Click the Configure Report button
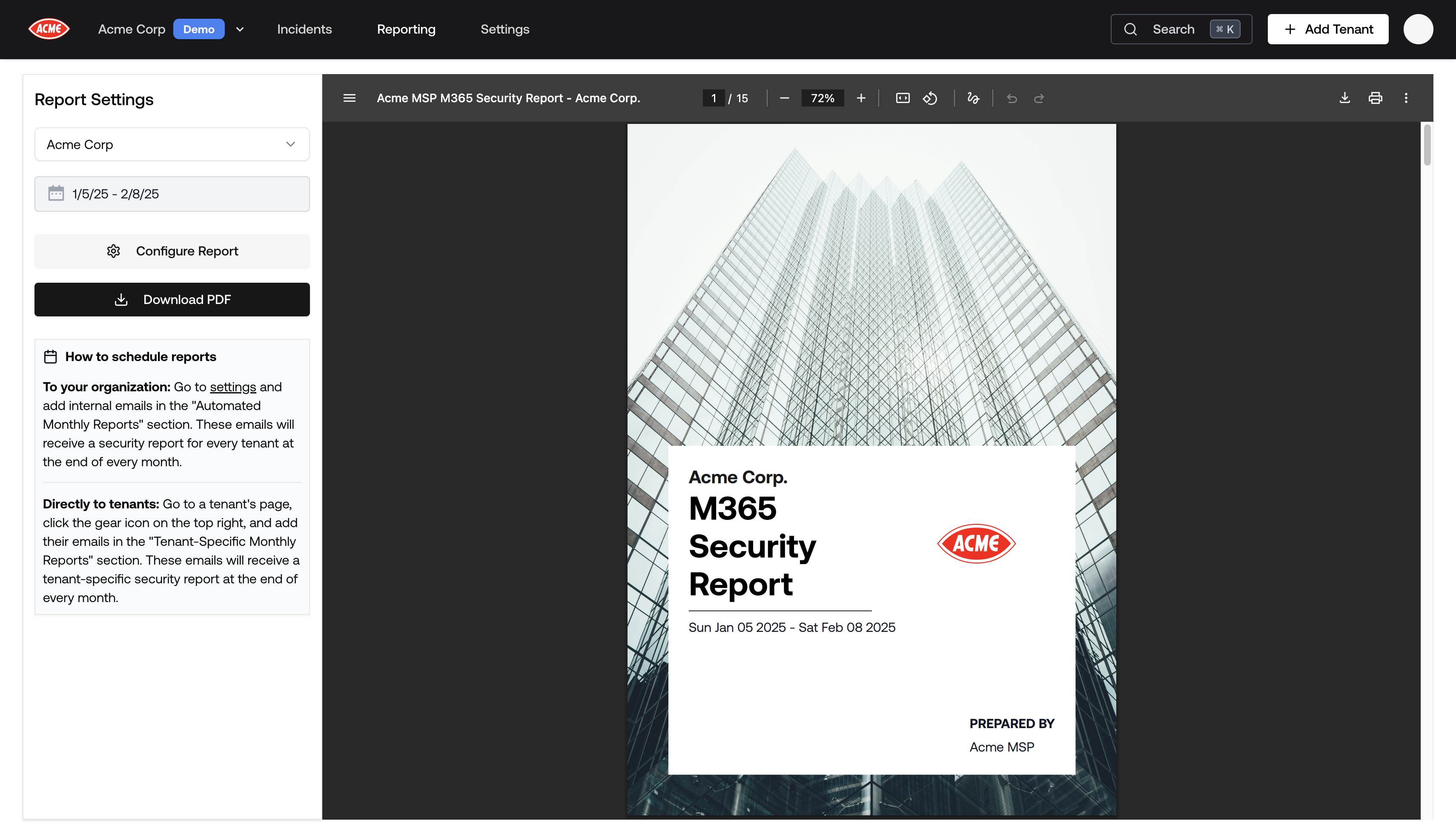This screenshot has width=1456, height=832. pos(172,251)
